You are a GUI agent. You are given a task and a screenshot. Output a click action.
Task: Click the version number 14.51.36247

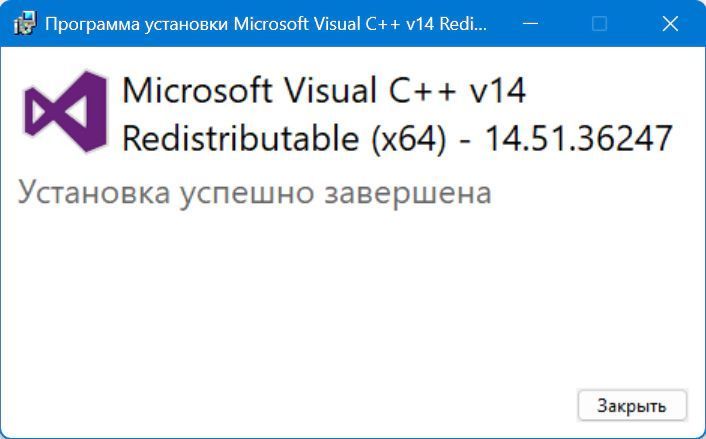point(578,138)
